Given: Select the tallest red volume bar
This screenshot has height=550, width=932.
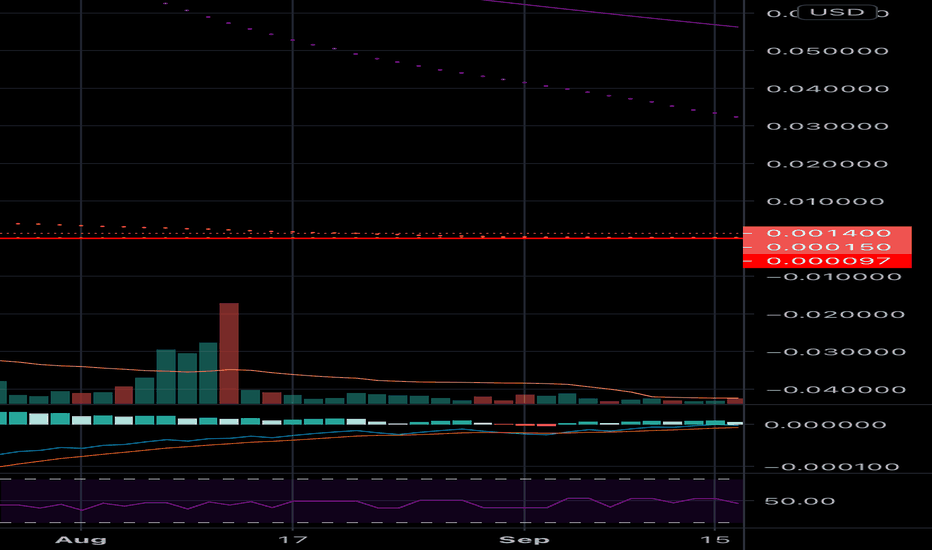Looking at the screenshot, I should coord(229,354).
